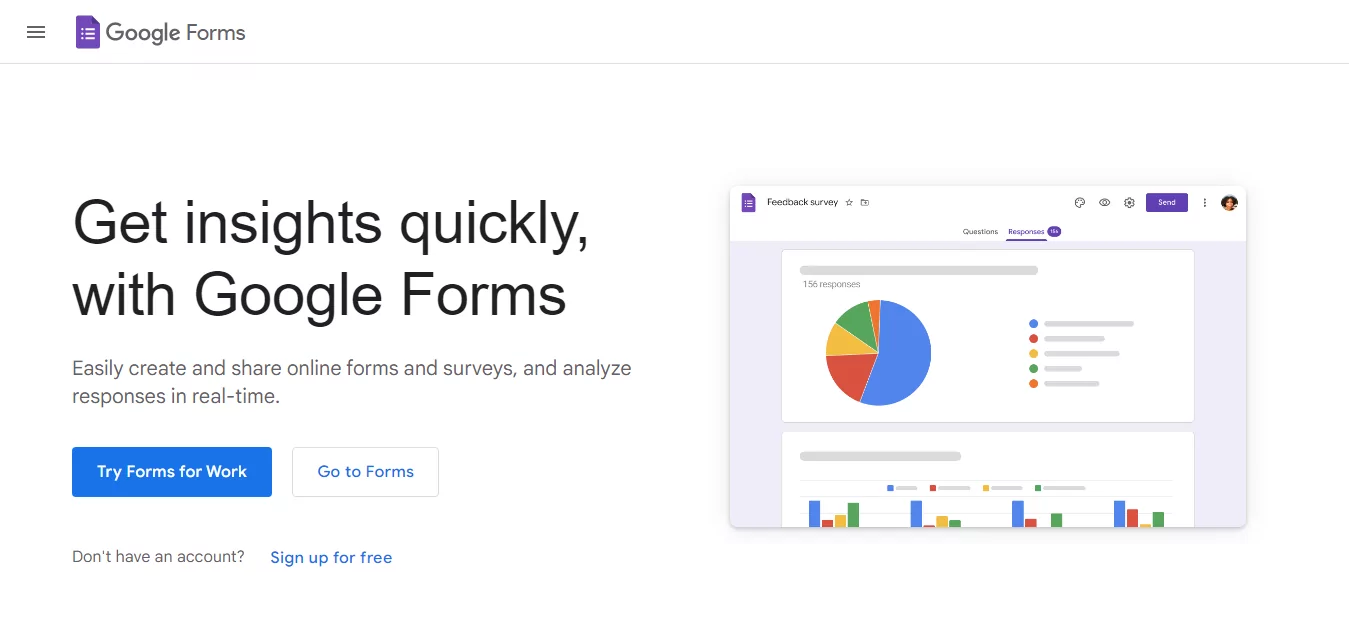Click the purple Send button
The image size is (1349, 625).
point(1167,203)
